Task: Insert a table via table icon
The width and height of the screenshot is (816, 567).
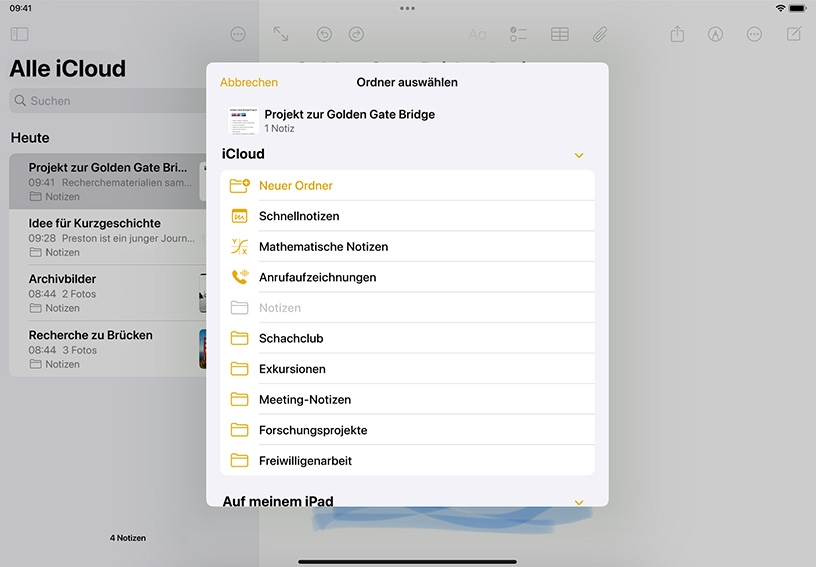Action: coord(559,34)
